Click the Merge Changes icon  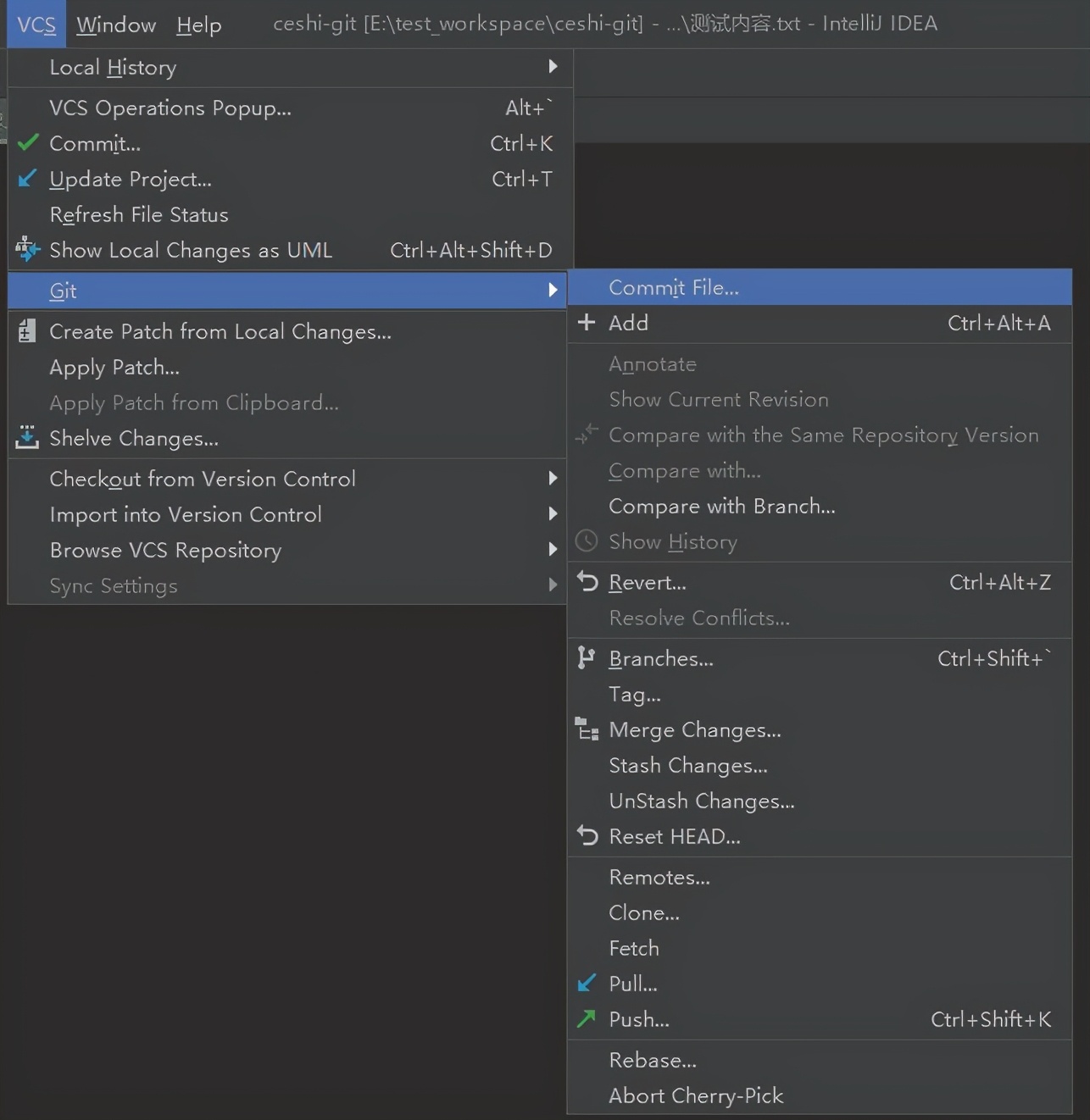[587, 729]
